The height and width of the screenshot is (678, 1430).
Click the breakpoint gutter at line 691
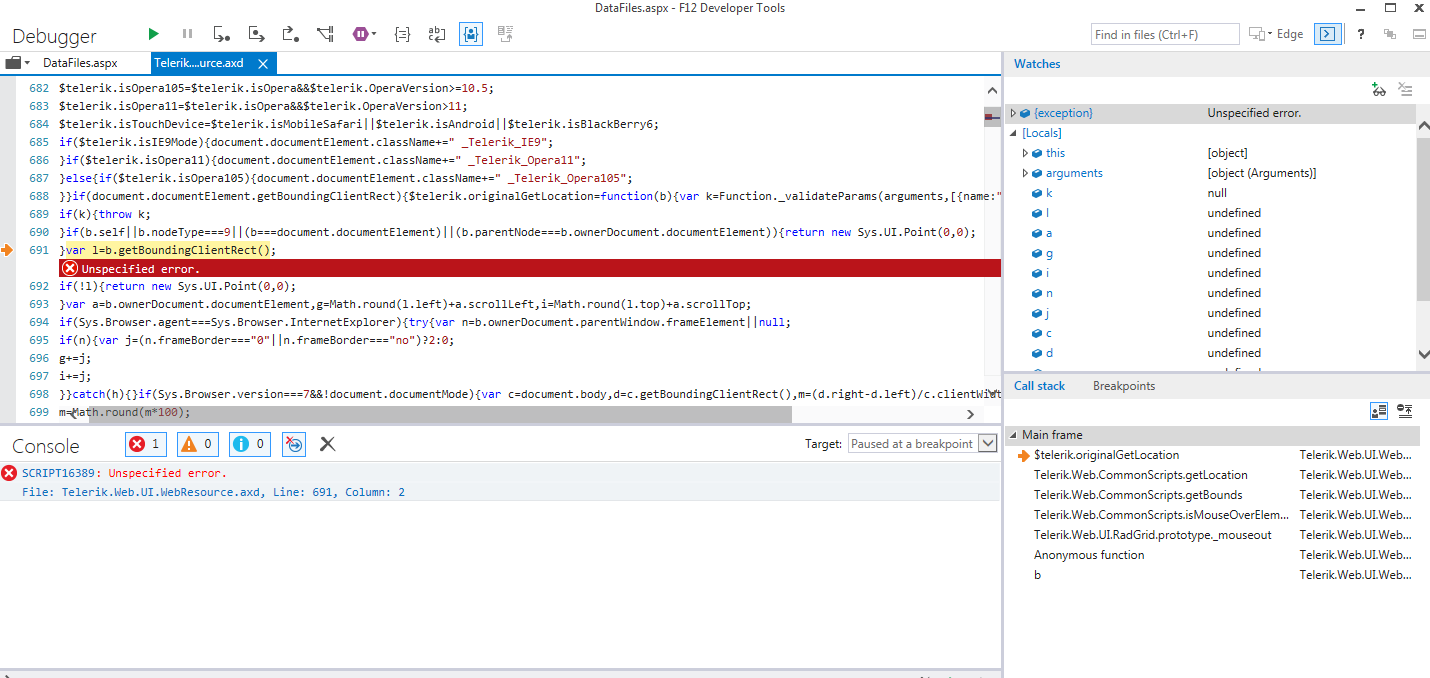pyautogui.click(x=9, y=250)
